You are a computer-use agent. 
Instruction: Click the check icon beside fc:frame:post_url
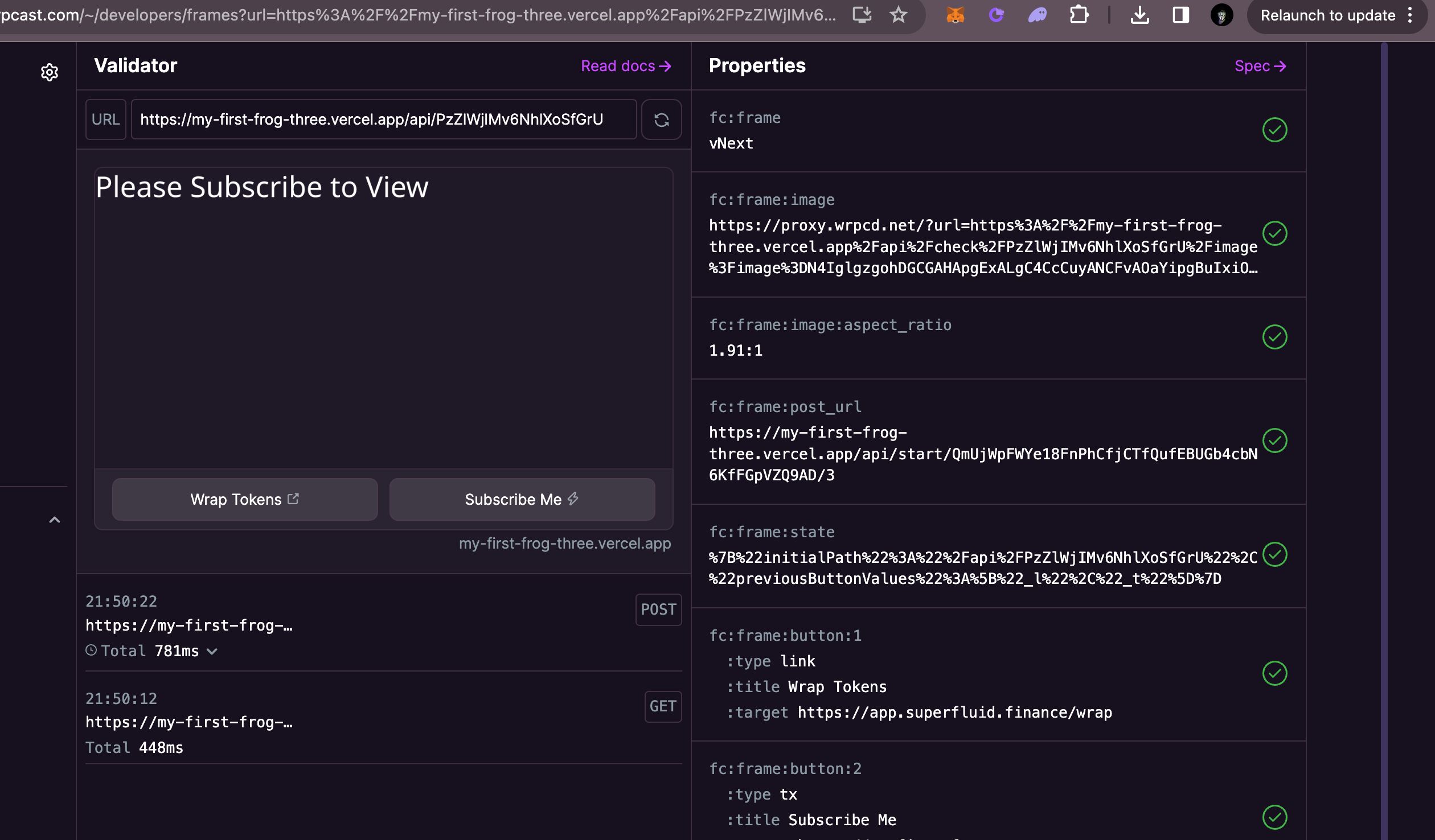tap(1274, 440)
